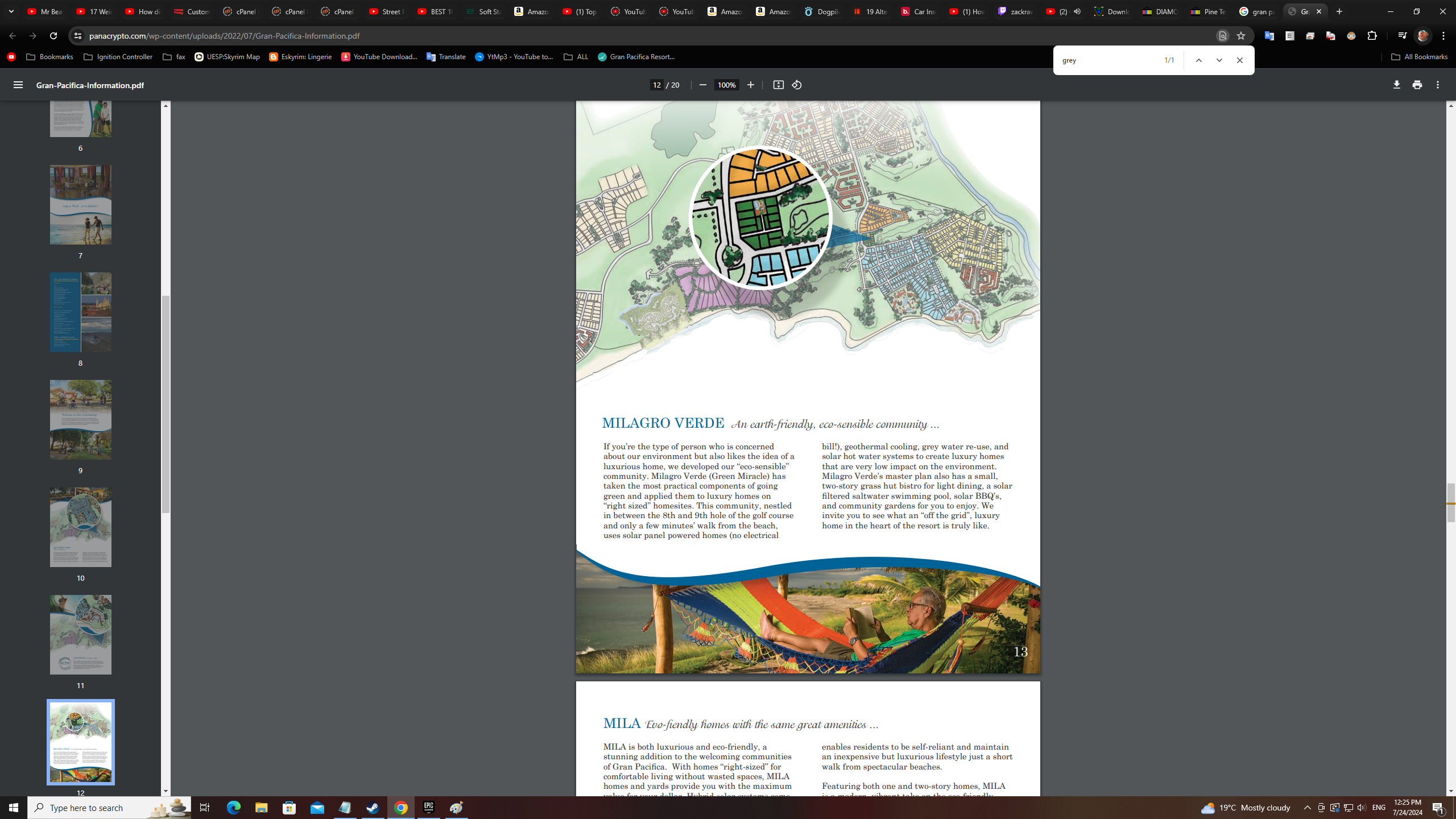
Task: Switch to the zackrav Twitch tab
Action: coord(1016,11)
